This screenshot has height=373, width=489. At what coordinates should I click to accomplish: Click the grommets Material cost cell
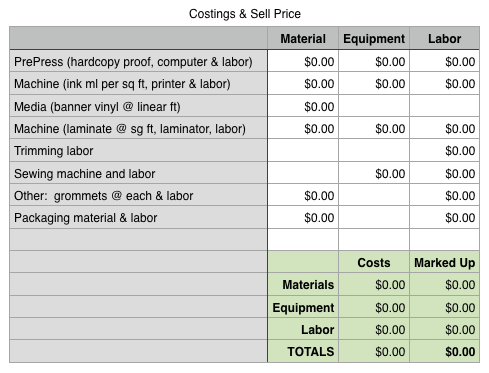point(303,195)
